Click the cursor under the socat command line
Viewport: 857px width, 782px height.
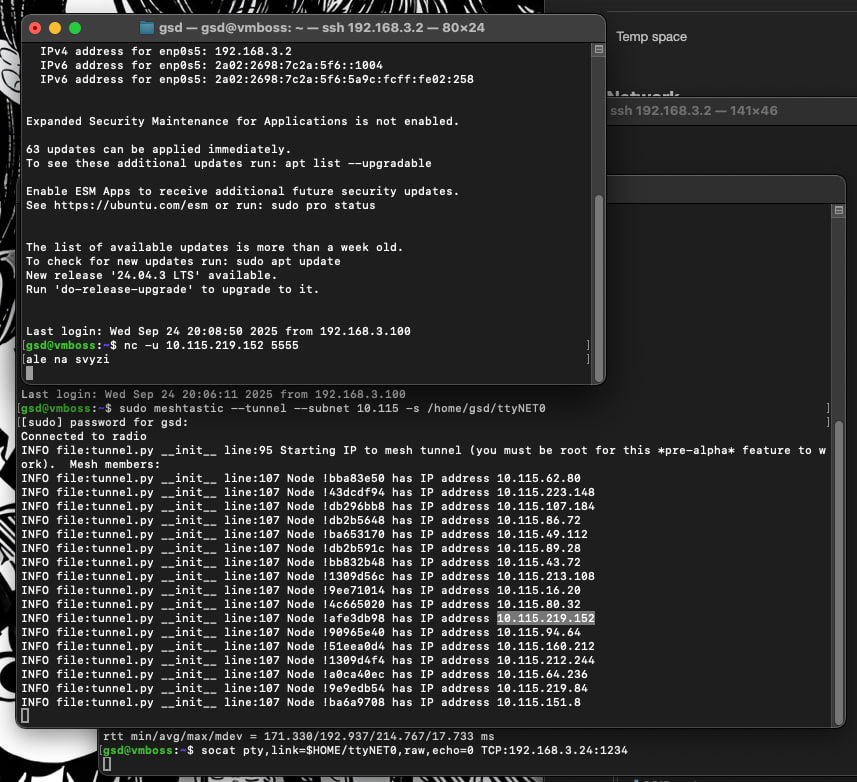106,764
